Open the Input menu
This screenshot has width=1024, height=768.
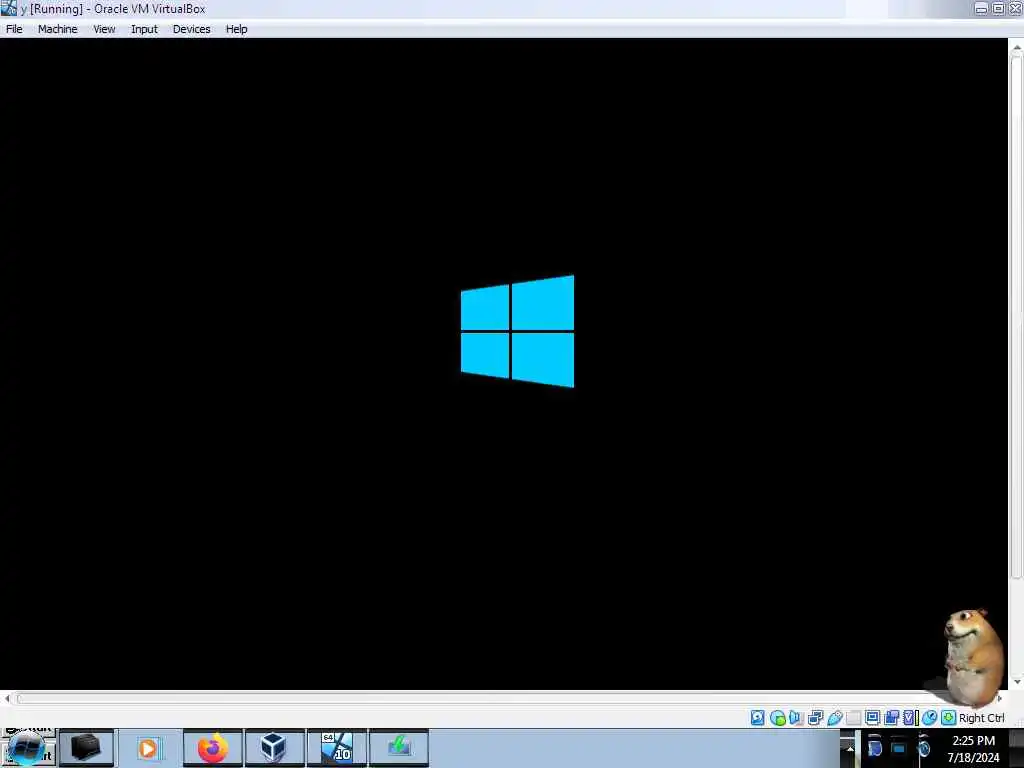pyautogui.click(x=144, y=29)
